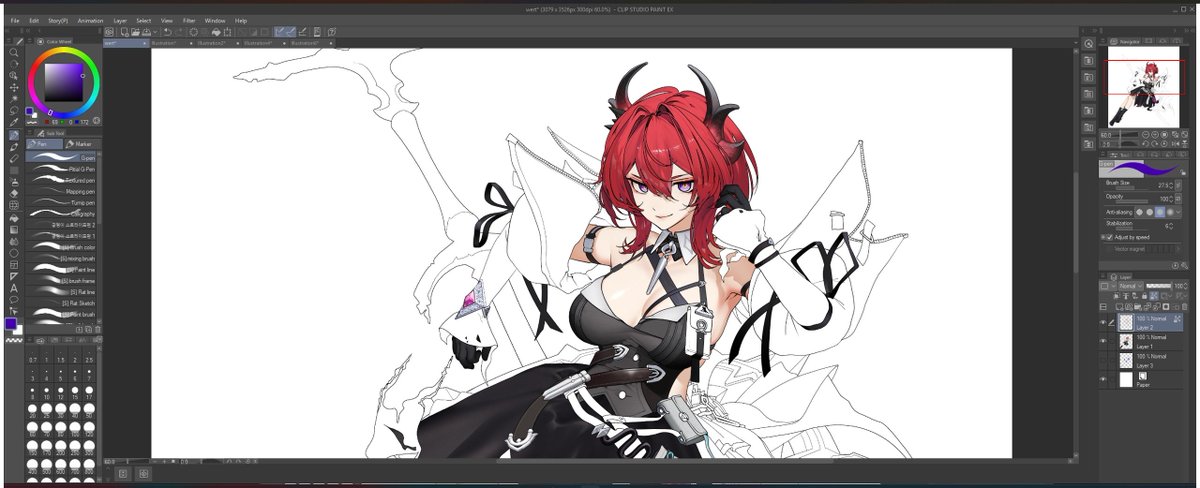Open the Layer menu
The image size is (1200, 488).
coord(120,20)
